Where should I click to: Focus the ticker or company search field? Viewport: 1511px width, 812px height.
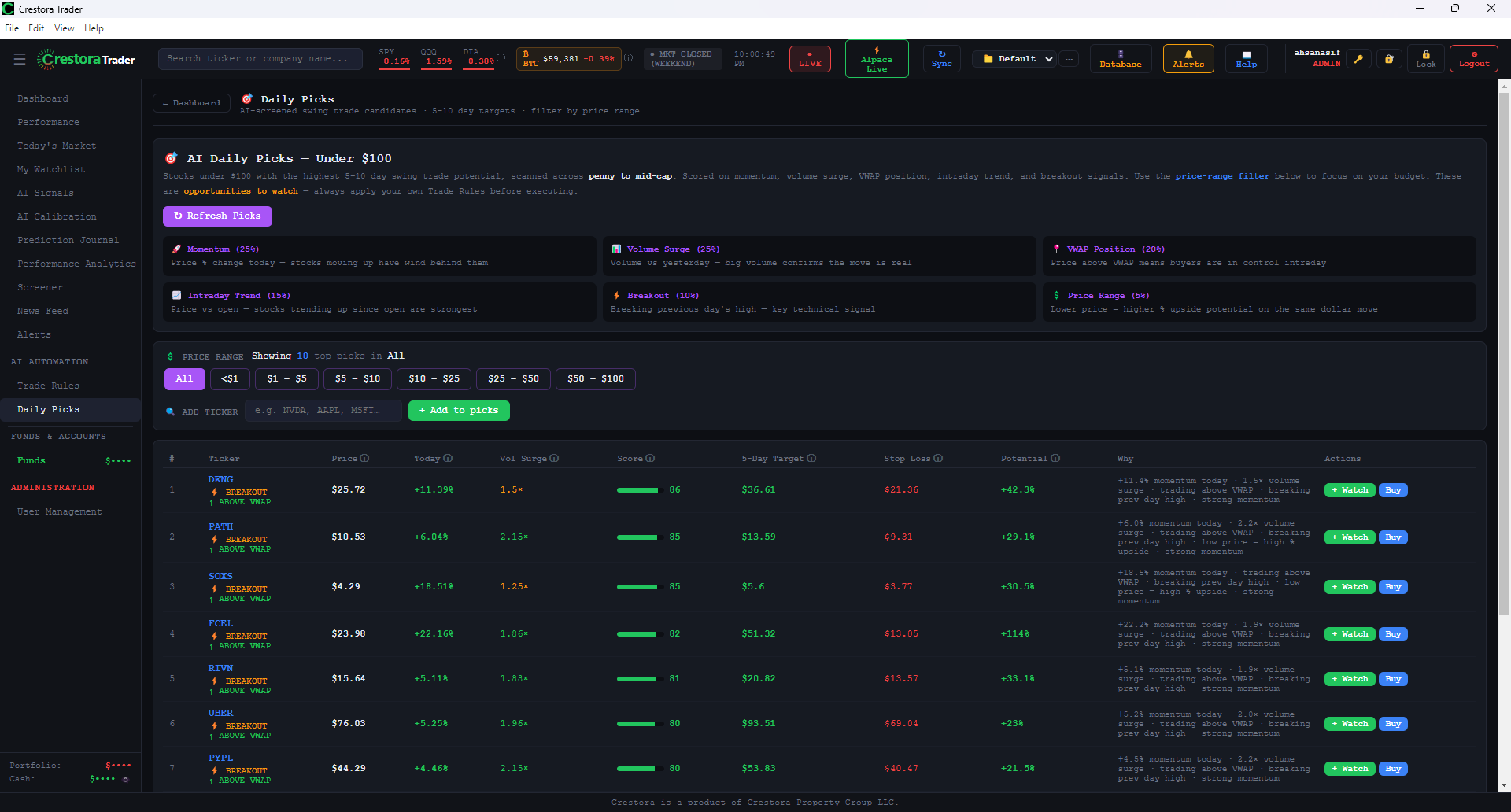click(260, 59)
